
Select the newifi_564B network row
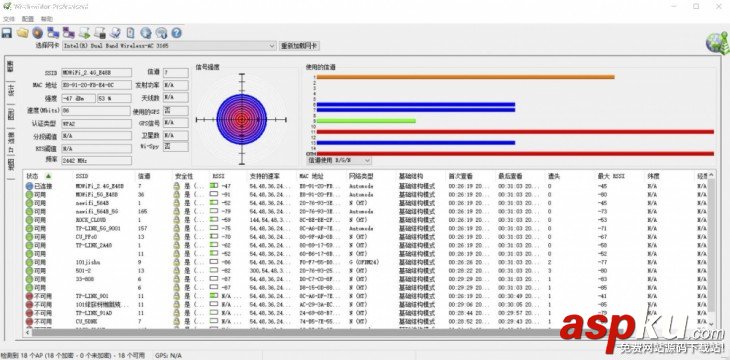click(x=366, y=203)
